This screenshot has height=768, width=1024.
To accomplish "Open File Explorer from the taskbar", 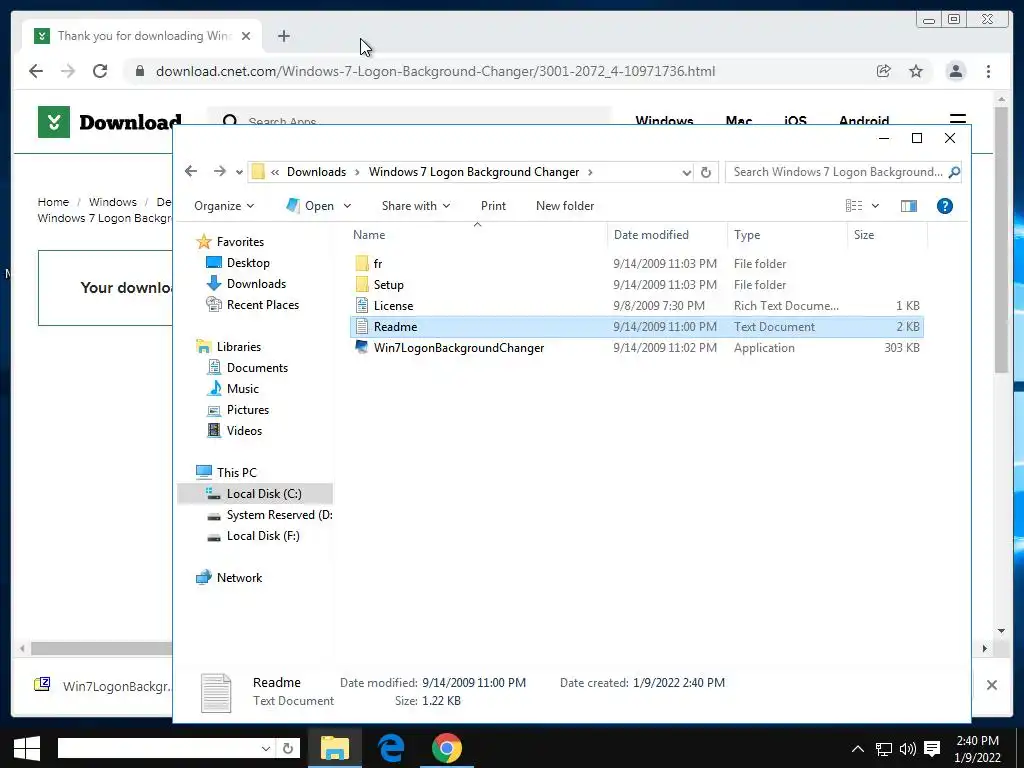I will click(x=334, y=748).
